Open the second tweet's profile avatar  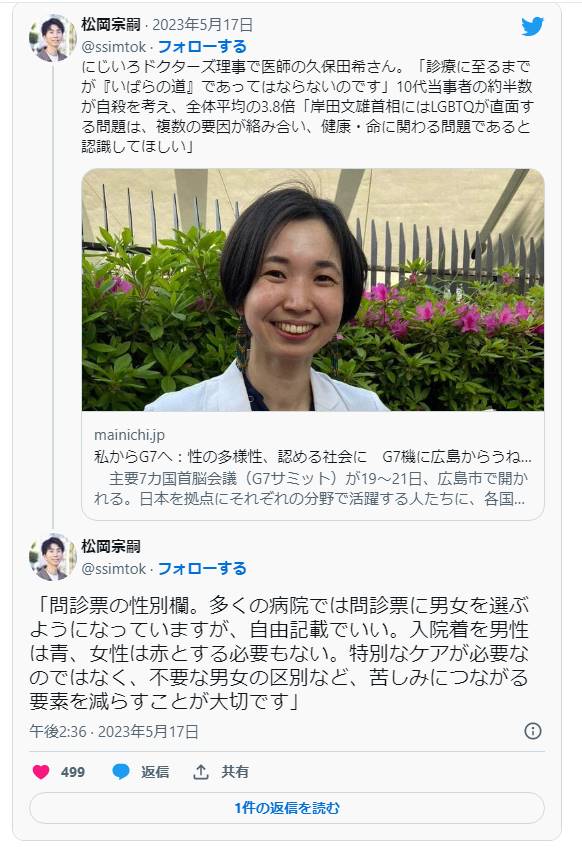(52, 557)
